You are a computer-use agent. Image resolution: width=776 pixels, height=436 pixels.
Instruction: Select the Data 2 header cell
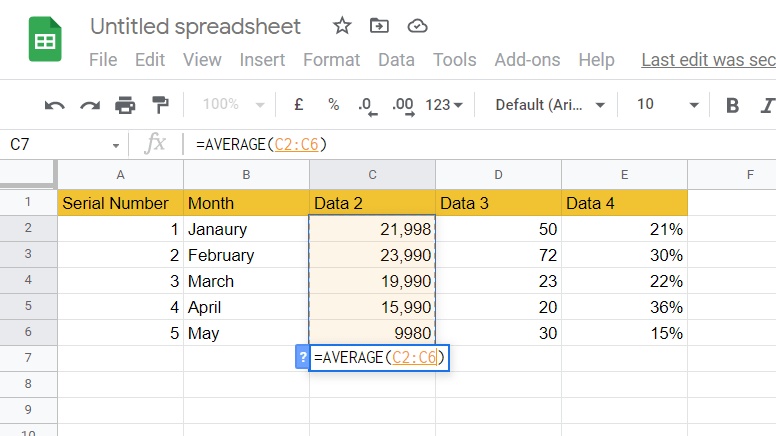pos(372,203)
